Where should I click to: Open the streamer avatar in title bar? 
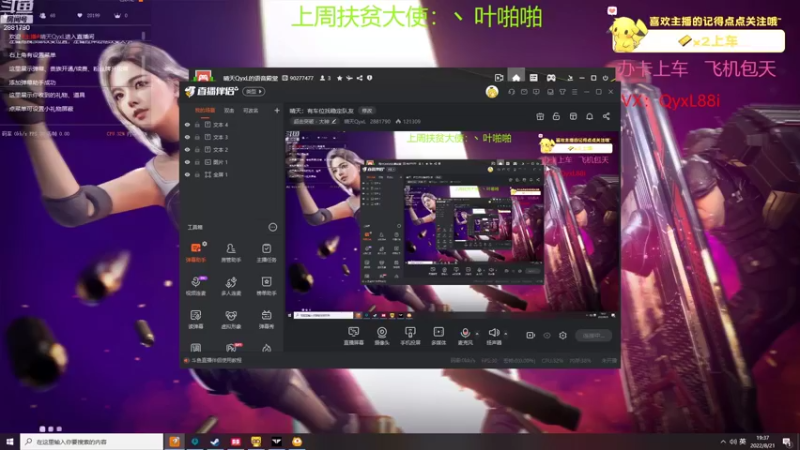pos(492,92)
